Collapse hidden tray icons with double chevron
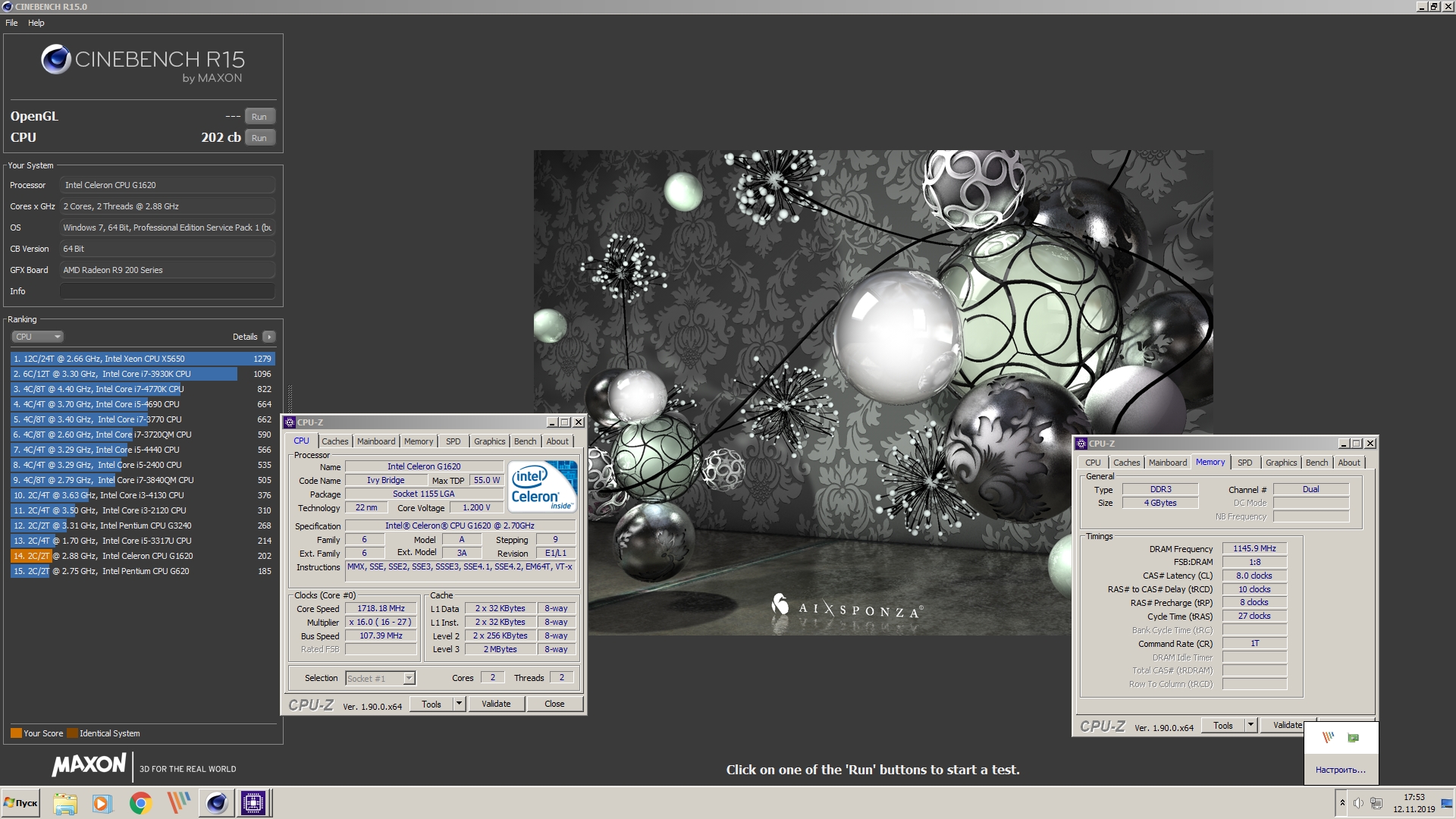This screenshot has height=819, width=1456. coord(1342,803)
